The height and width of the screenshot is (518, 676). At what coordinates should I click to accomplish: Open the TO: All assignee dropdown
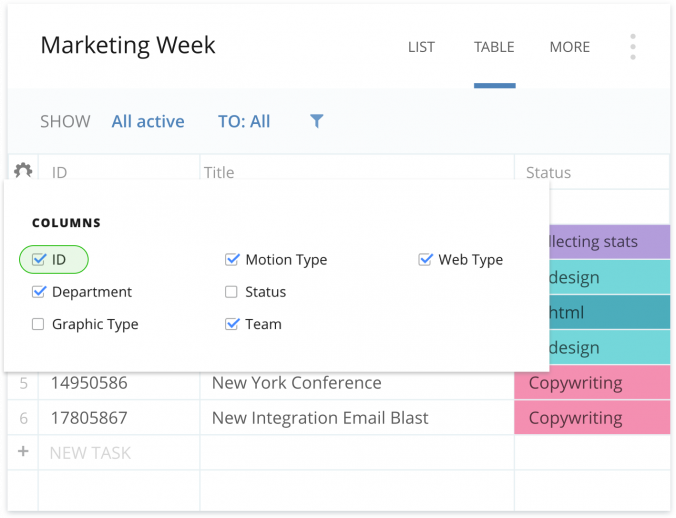(x=244, y=121)
